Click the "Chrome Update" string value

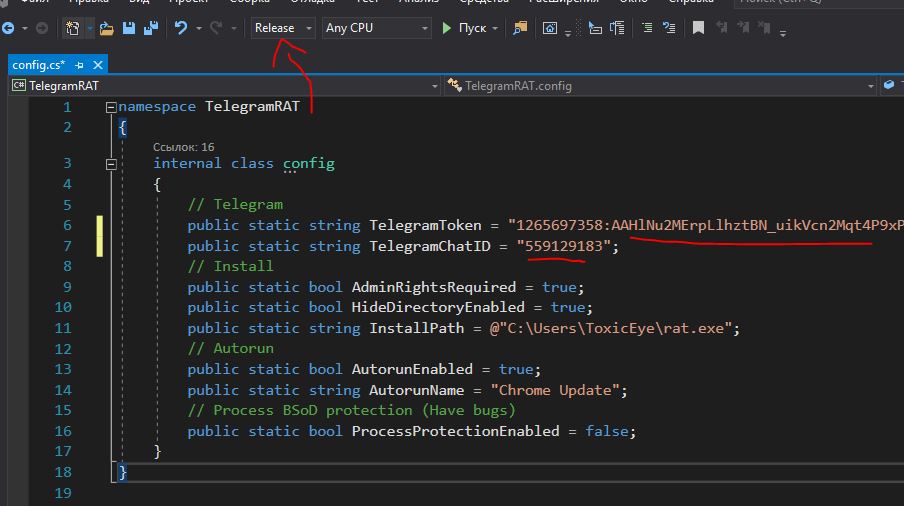[555, 390]
